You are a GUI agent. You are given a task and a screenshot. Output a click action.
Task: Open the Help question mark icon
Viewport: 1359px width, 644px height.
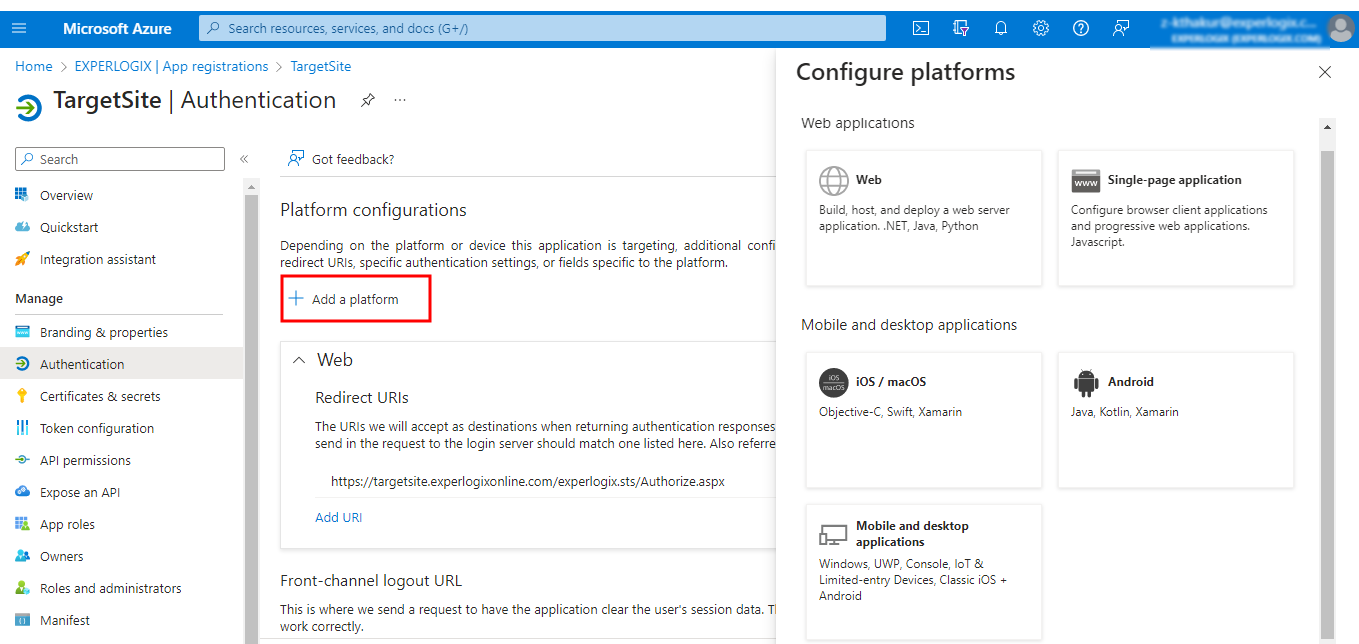coord(1081,28)
